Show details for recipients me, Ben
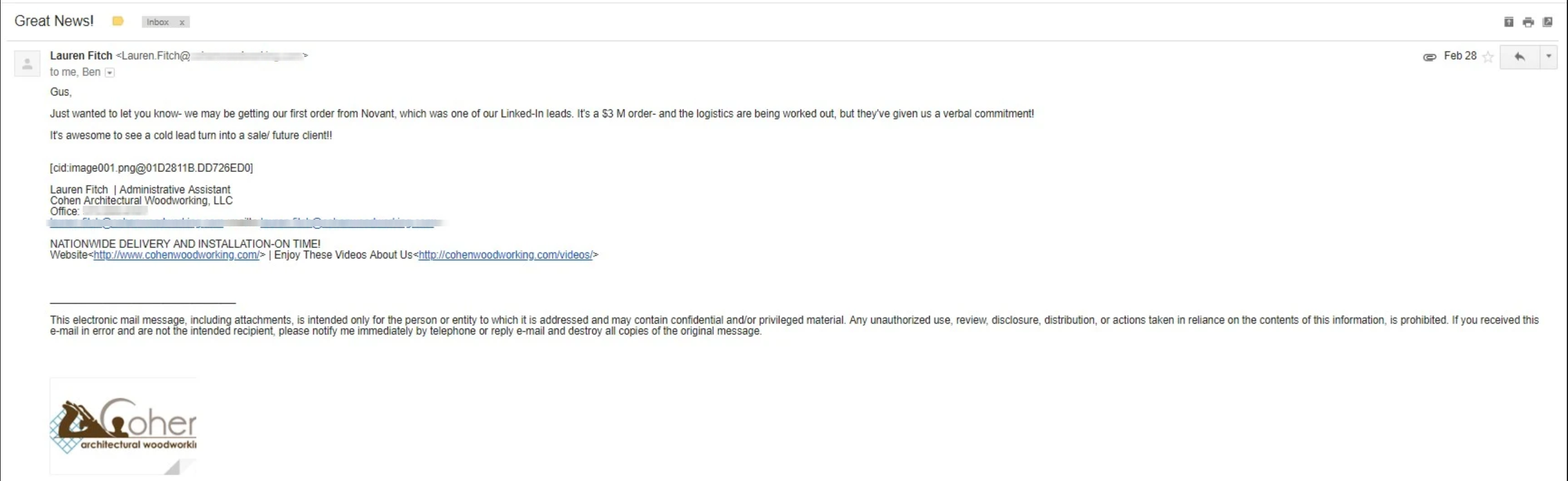Viewport: 1568px width, 481px height. tap(109, 73)
